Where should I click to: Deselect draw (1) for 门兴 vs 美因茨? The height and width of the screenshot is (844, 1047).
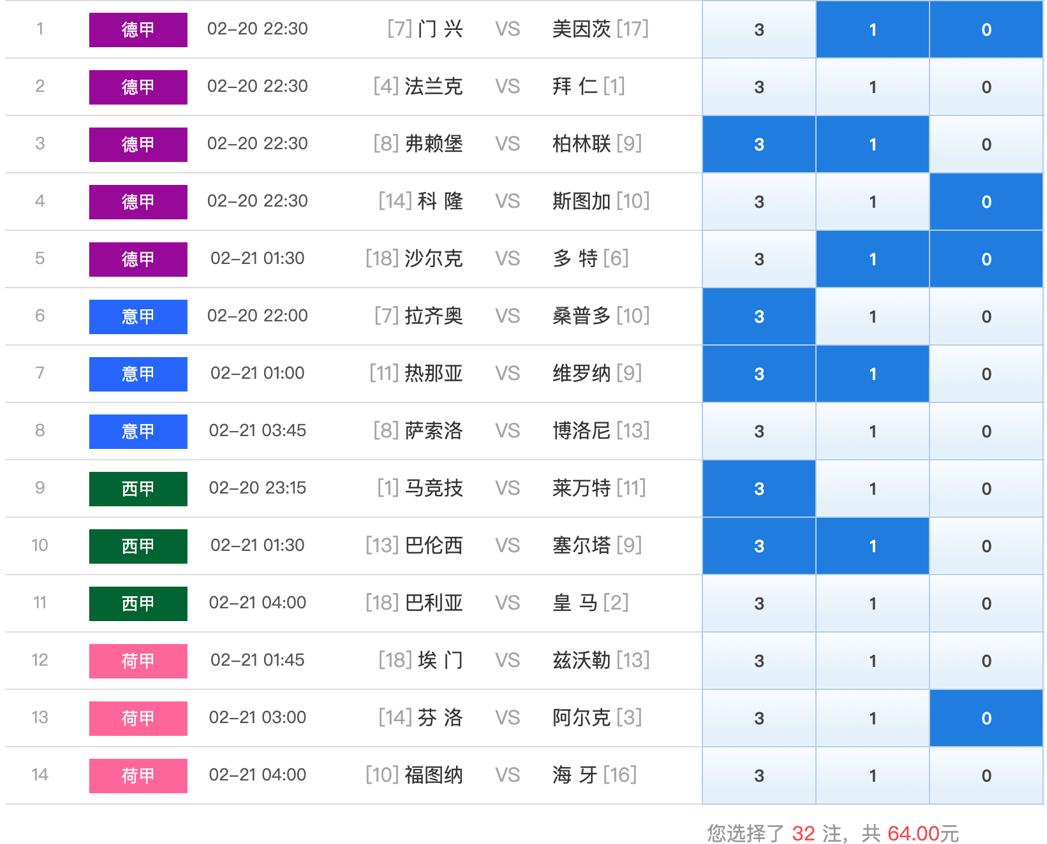click(x=872, y=29)
